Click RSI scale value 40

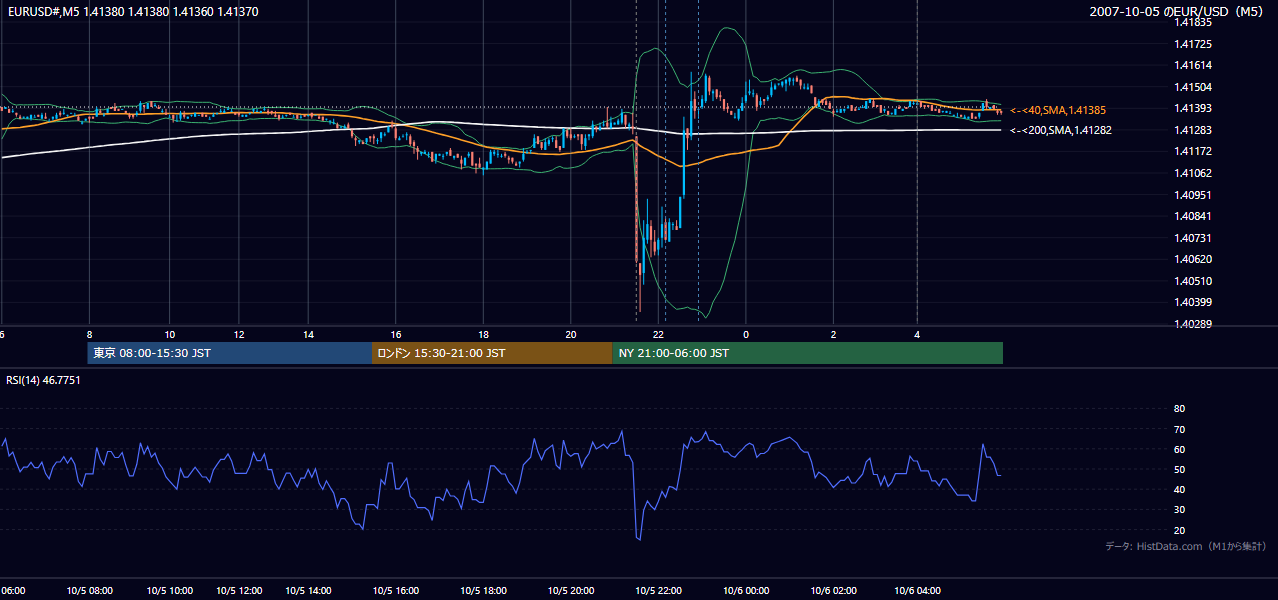[1179, 489]
